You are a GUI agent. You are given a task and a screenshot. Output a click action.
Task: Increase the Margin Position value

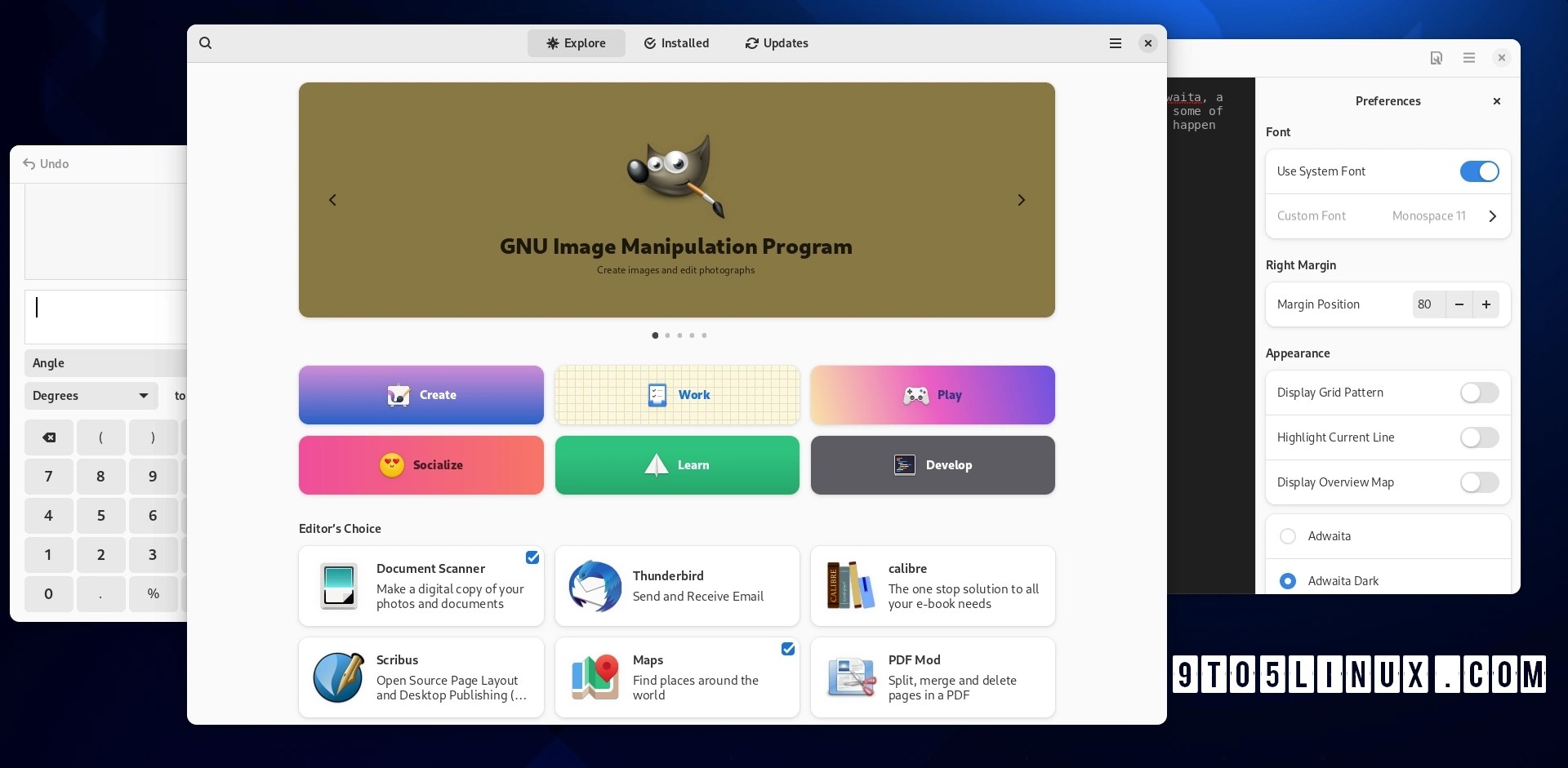[1486, 304]
